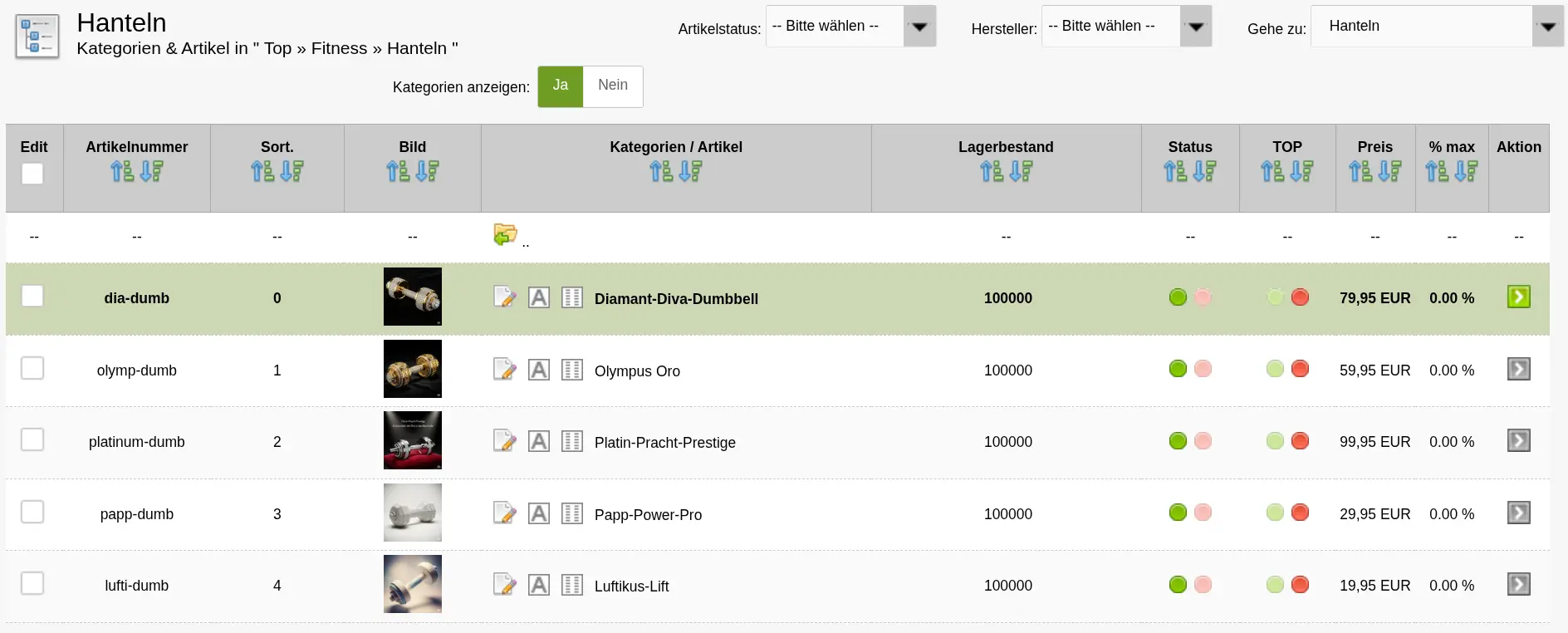Click the action arrow for Luftikus-Lift
The height and width of the screenshot is (633, 1568).
(1518, 585)
